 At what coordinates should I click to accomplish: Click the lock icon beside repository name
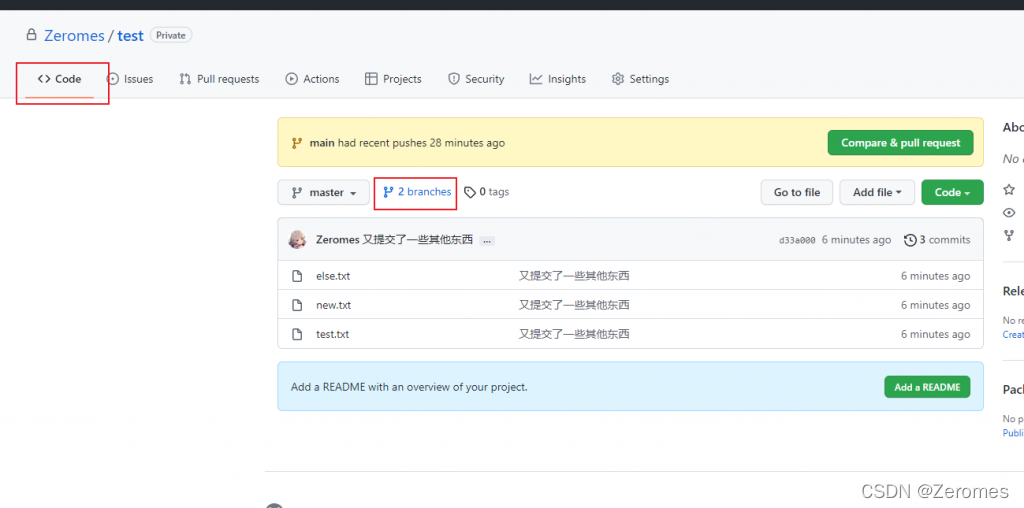click(31, 35)
